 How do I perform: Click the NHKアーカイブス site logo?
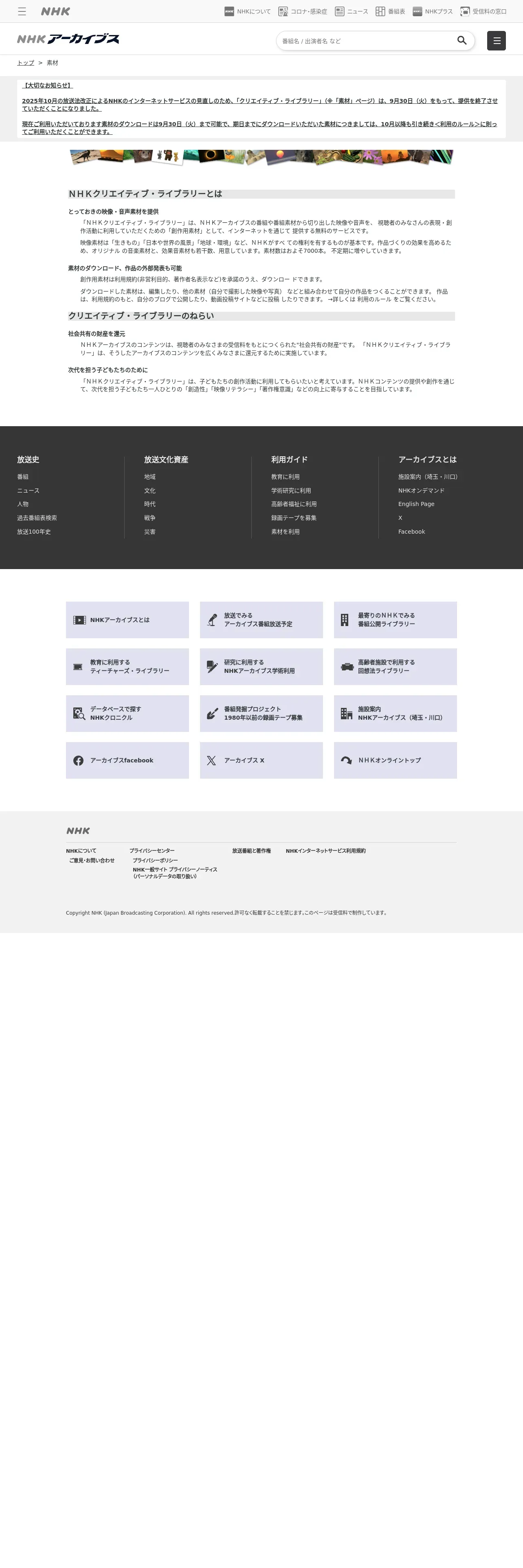coord(68,39)
